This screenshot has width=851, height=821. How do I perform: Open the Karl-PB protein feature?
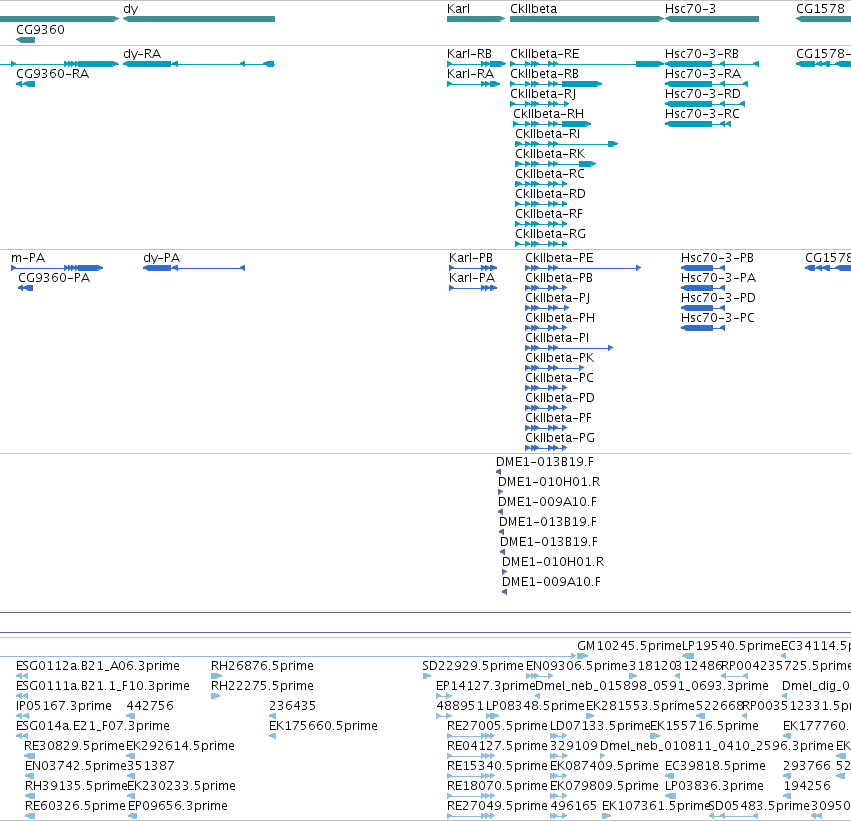coord(473,268)
